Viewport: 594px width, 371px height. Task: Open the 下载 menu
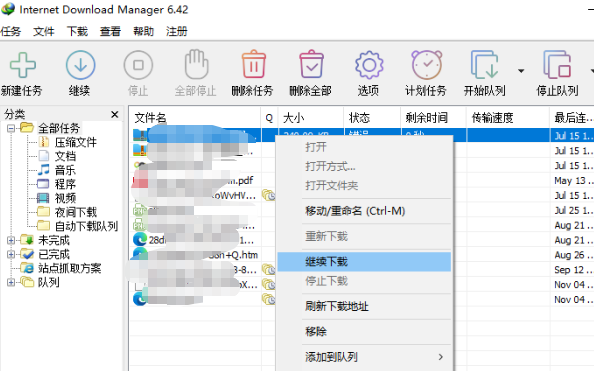coord(77,31)
